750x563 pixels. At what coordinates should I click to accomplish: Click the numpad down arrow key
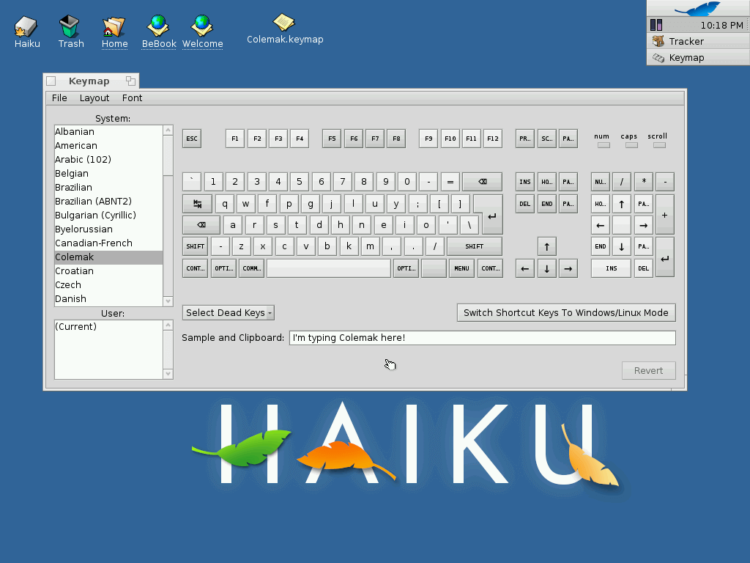coord(621,247)
